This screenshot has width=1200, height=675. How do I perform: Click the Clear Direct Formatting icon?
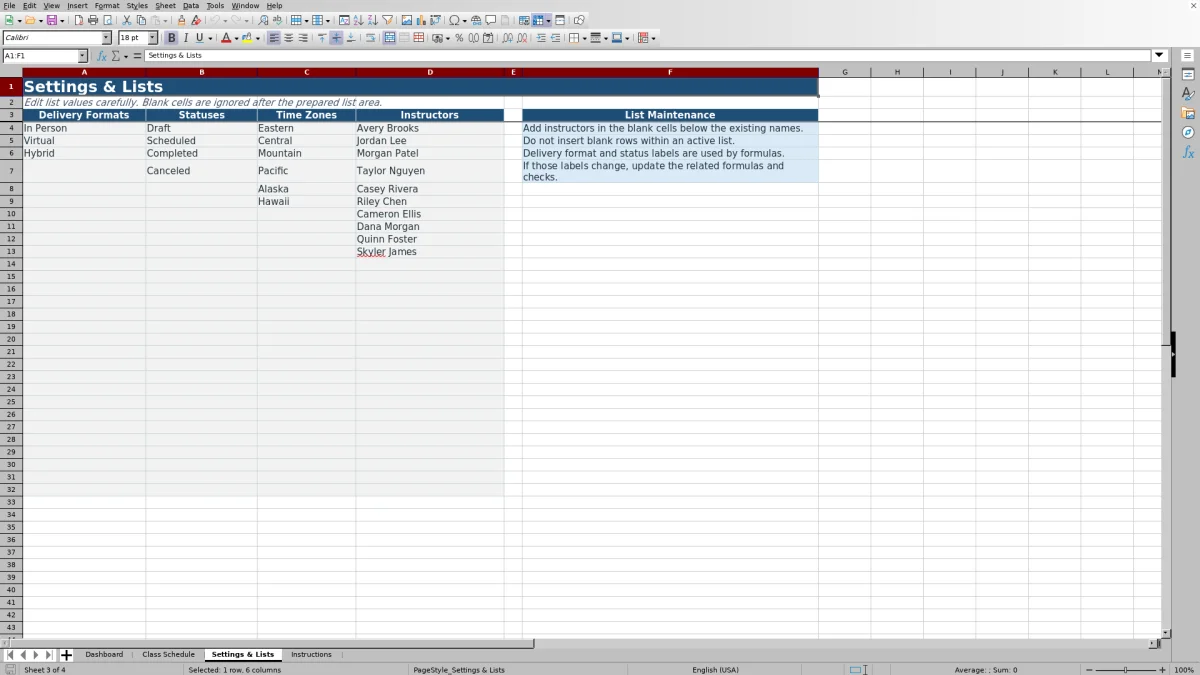(196, 20)
